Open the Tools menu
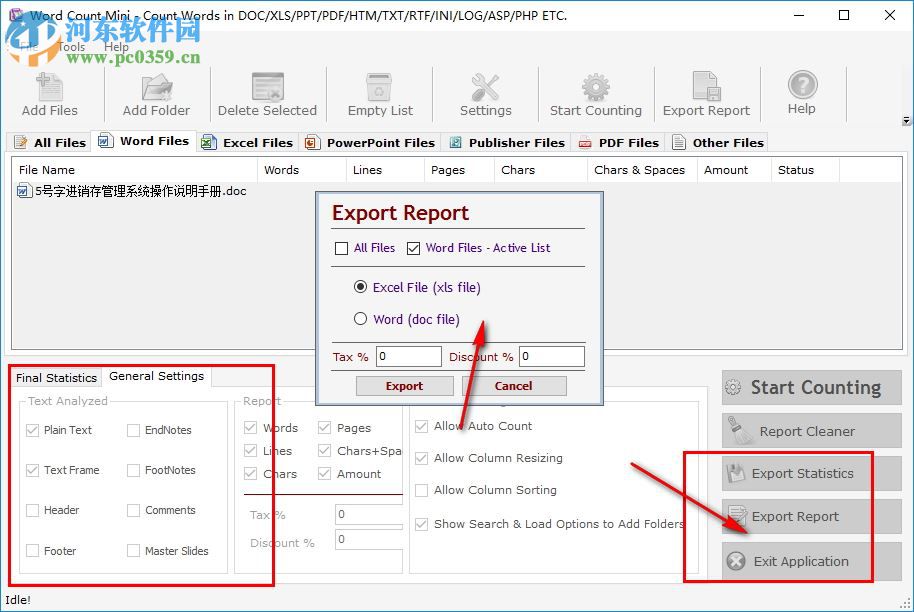This screenshot has width=914, height=612. coord(72,47)
